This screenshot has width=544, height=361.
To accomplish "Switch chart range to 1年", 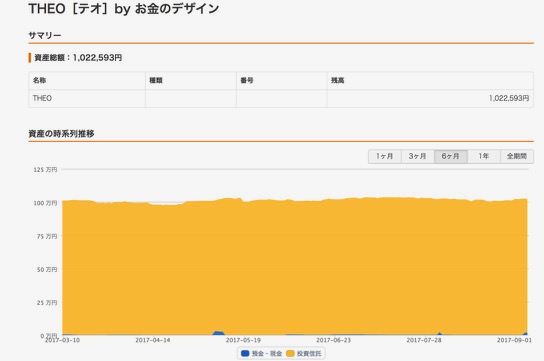I will tap(484, 156).
